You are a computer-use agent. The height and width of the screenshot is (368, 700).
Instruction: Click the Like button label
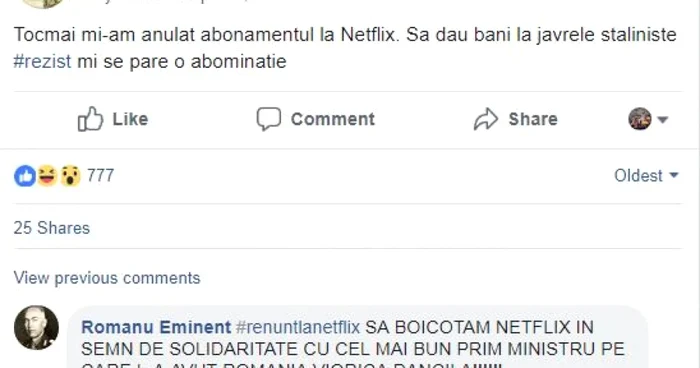point(130,119)
